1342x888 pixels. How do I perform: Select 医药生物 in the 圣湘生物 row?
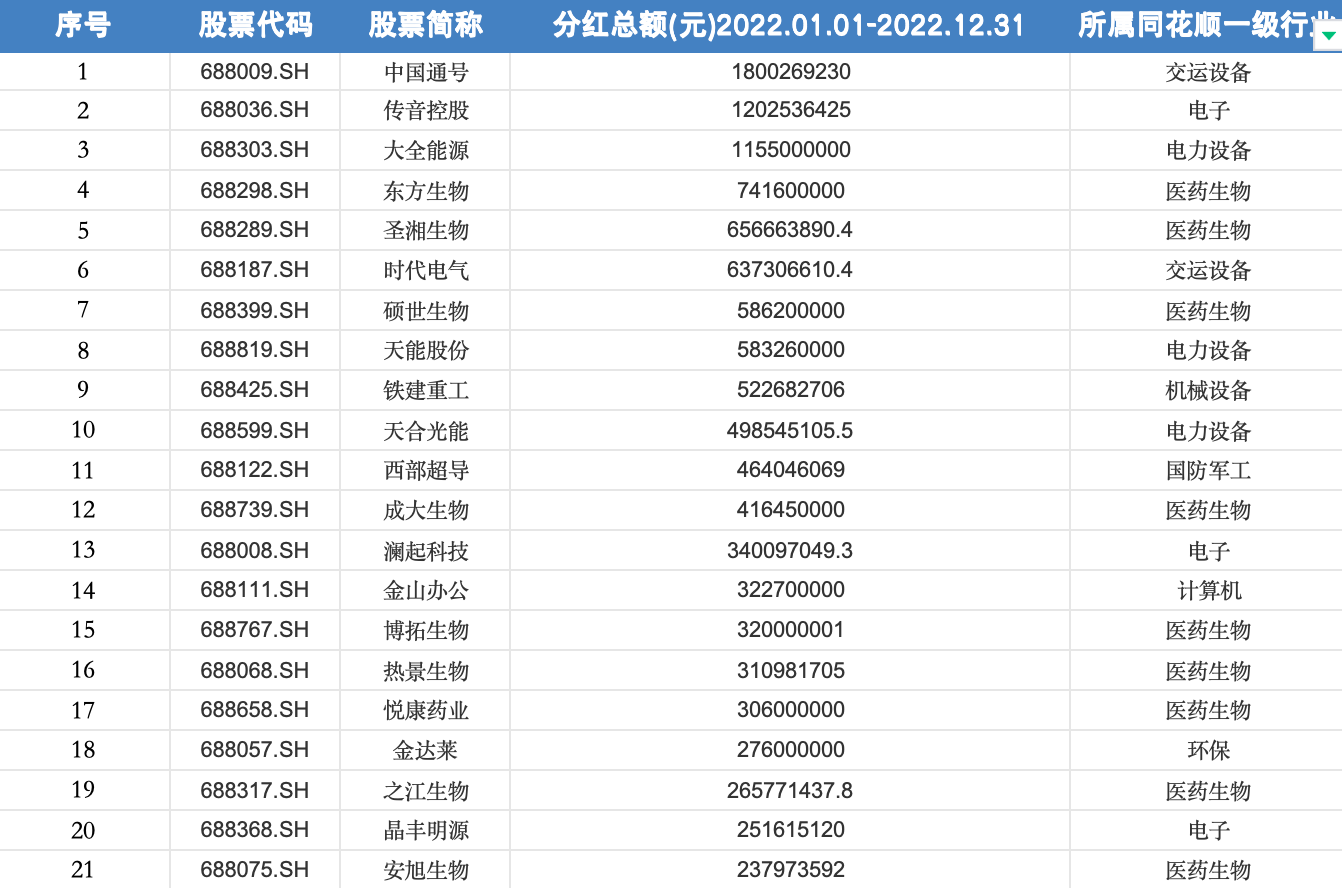[x=1208, y=230]
